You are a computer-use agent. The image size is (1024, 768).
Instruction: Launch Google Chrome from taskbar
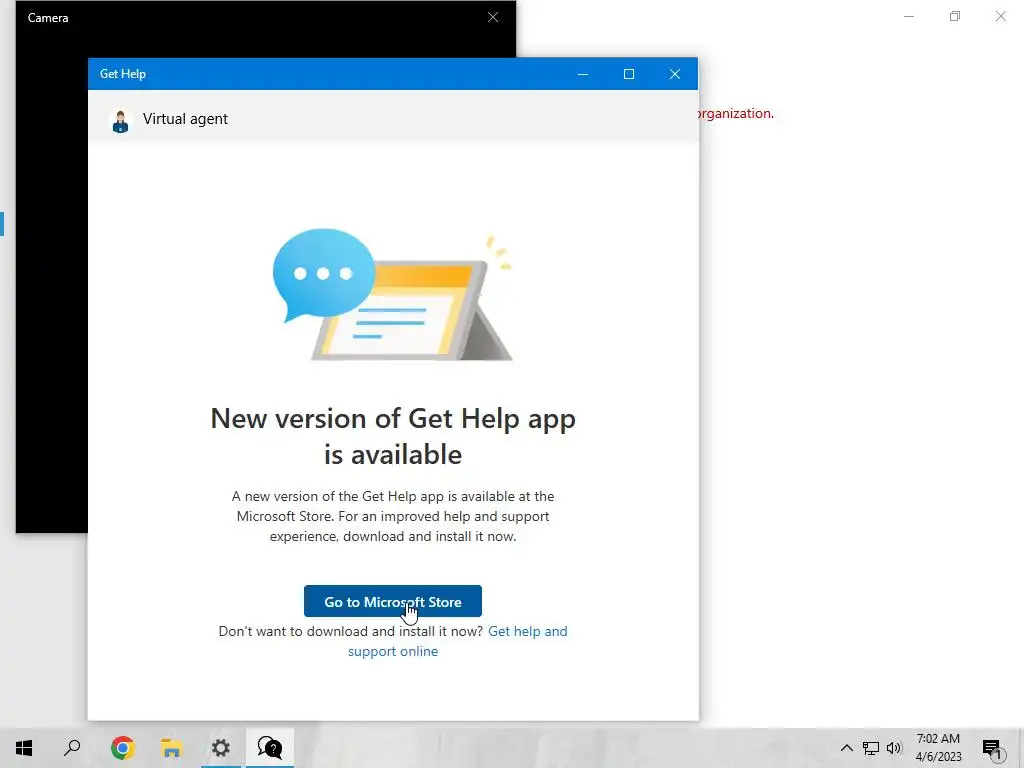tap(122, 748)
